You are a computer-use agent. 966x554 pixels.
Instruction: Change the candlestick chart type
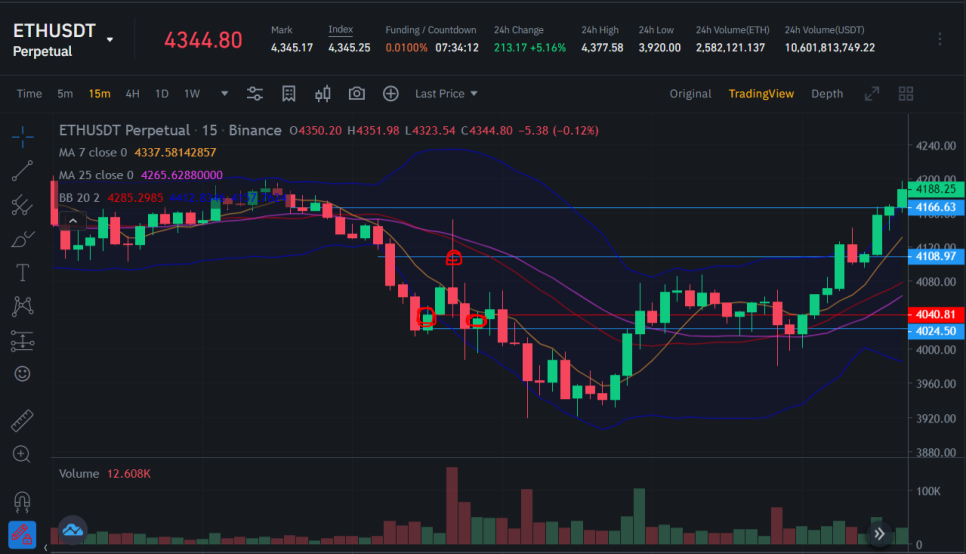pyautogui.click(x=323, y=94)
